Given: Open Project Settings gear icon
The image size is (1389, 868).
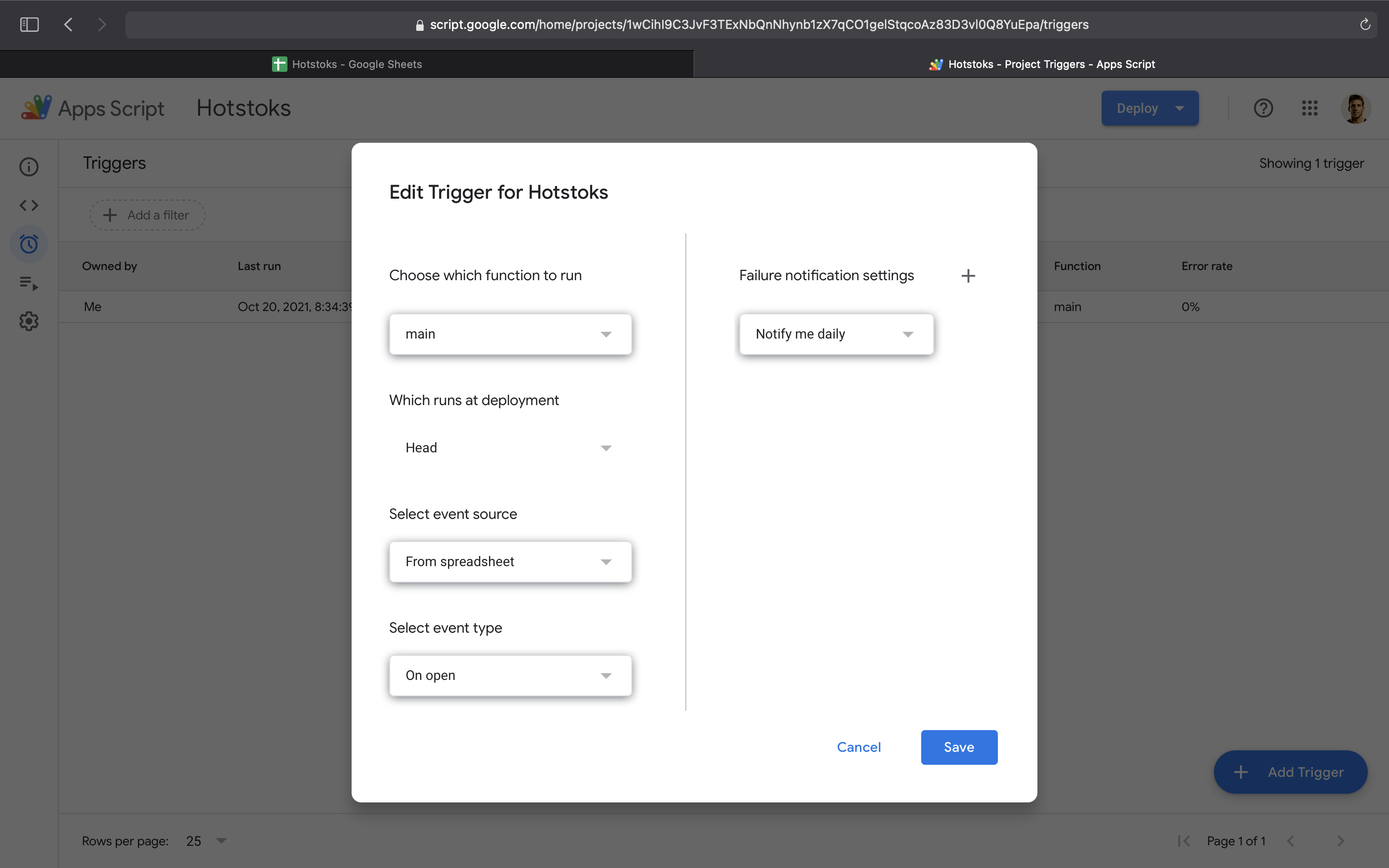Looking at the screenshot, I should (x=29, y=321).
